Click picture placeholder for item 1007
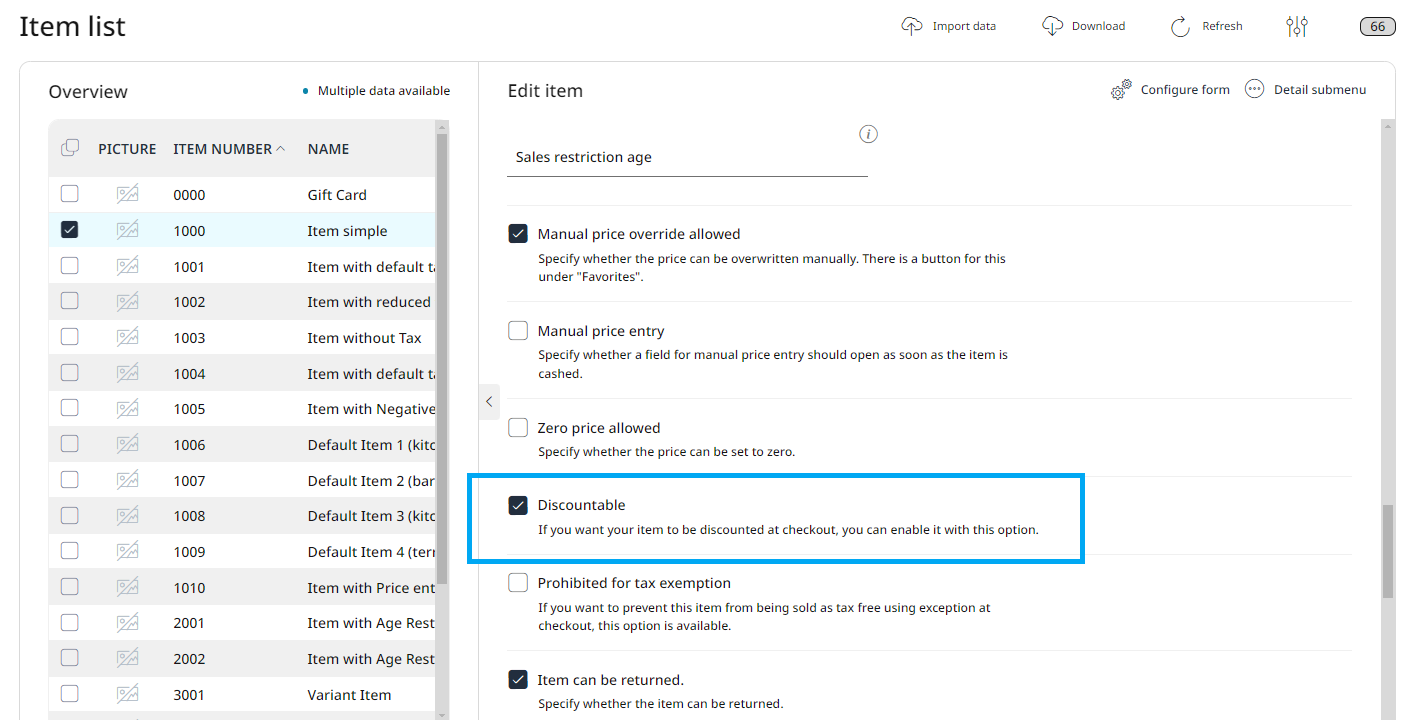This screenshot has height=720, width=1411. pos(127,480)
